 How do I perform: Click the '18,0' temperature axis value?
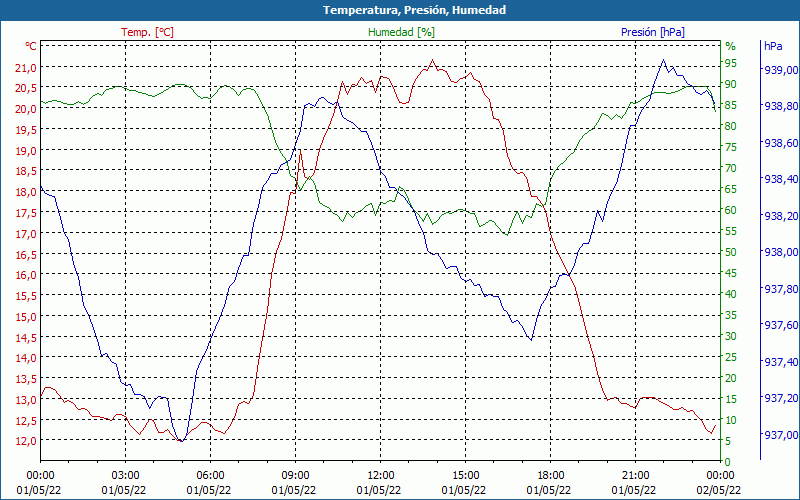point(26,192)
